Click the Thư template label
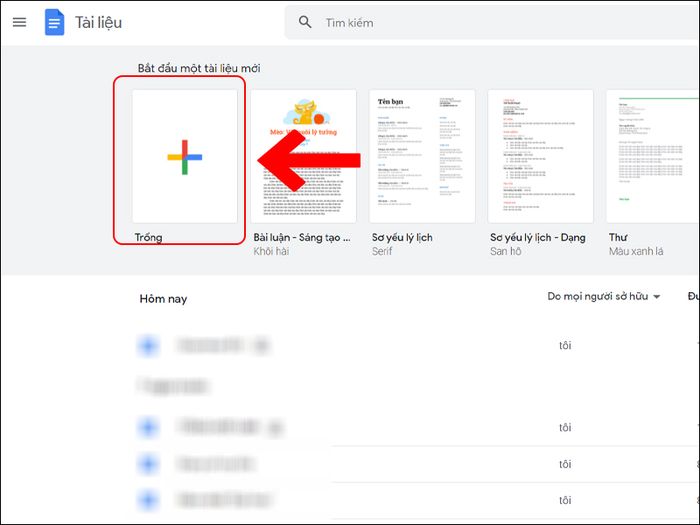The height and width of the screenshot is (525, 700). pos(618,238)
